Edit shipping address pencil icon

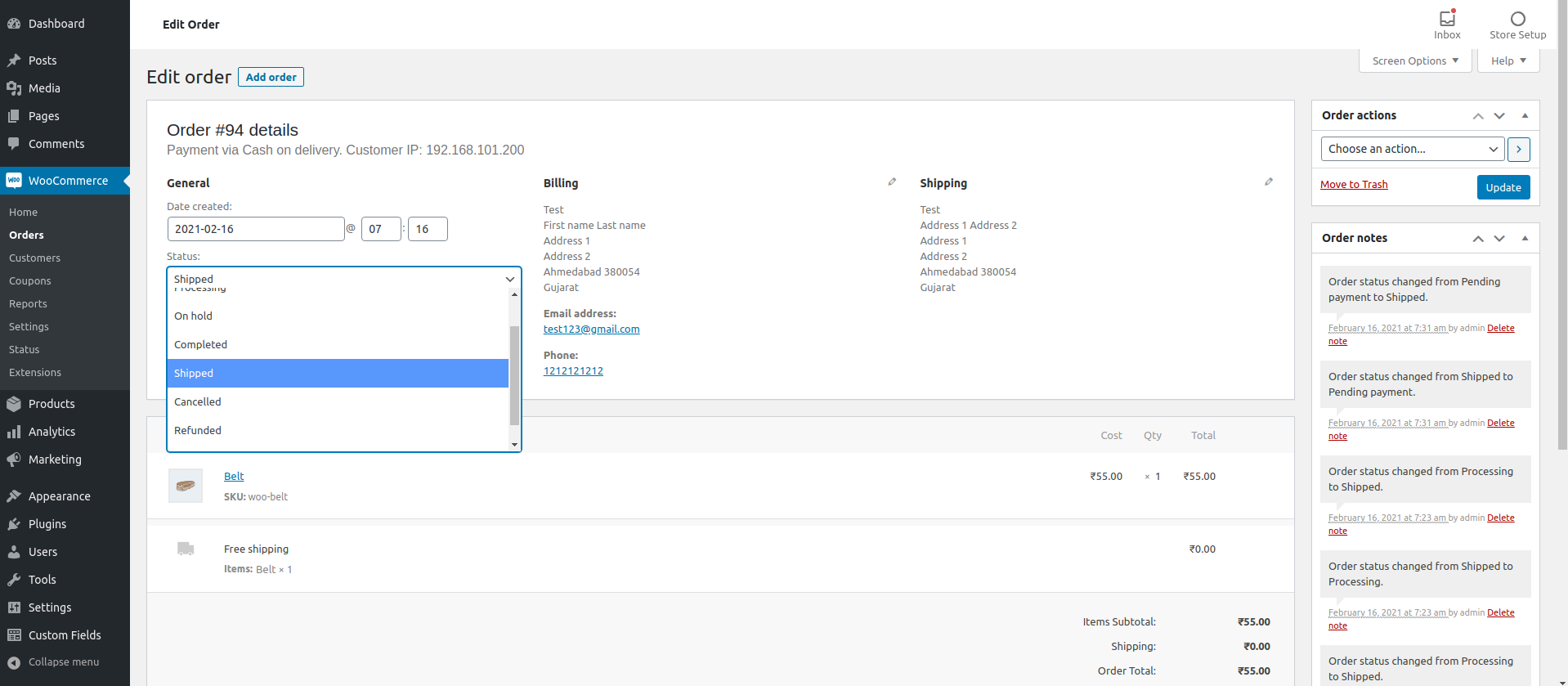1269,182
